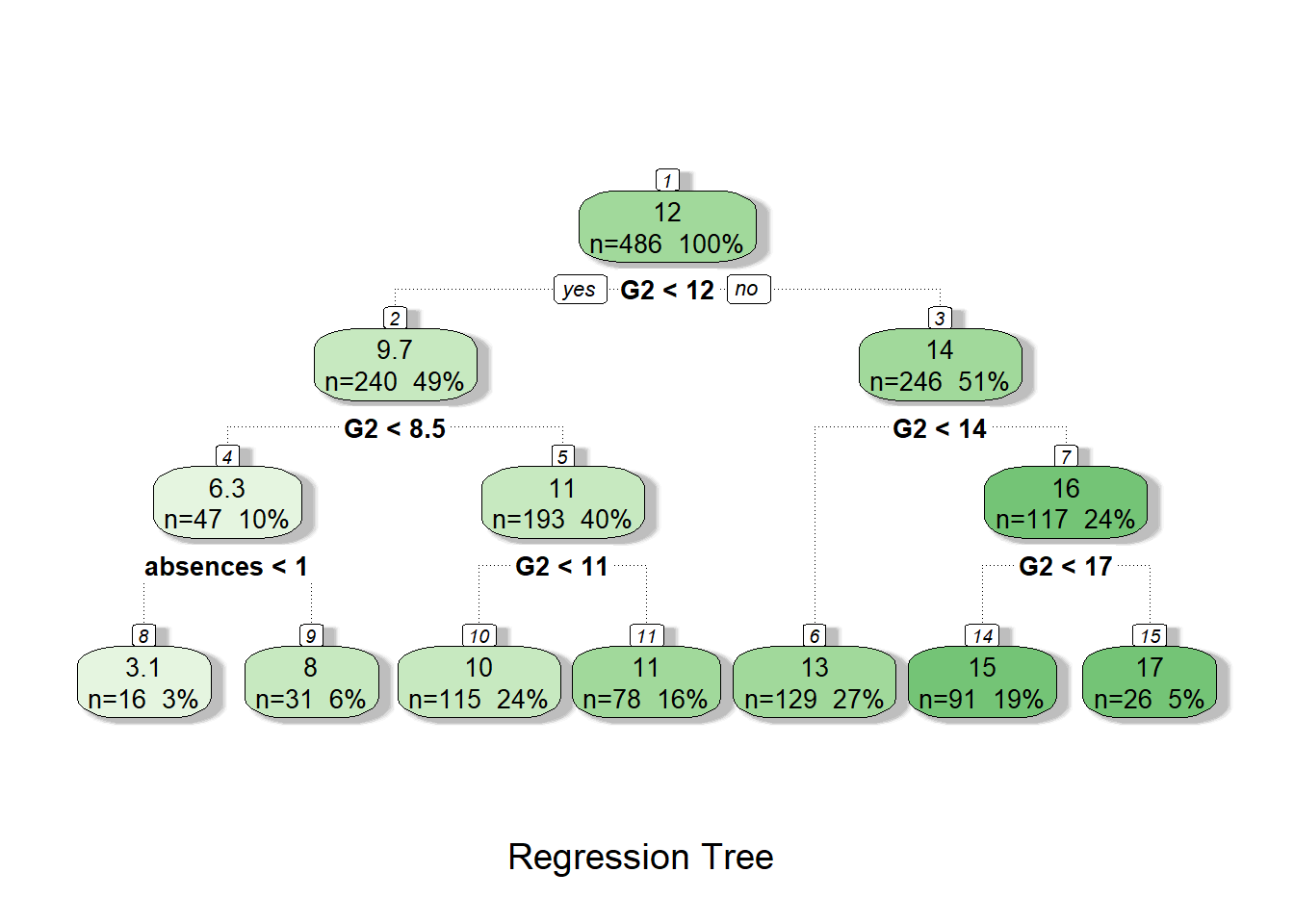The image size is (1294, 924).
Task: Select the leaf showing n=91 19%
Action: click(982, 682)
